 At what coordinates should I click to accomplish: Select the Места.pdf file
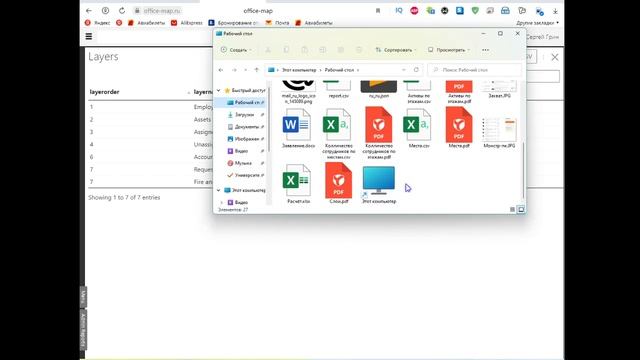(x=459, y=127)
